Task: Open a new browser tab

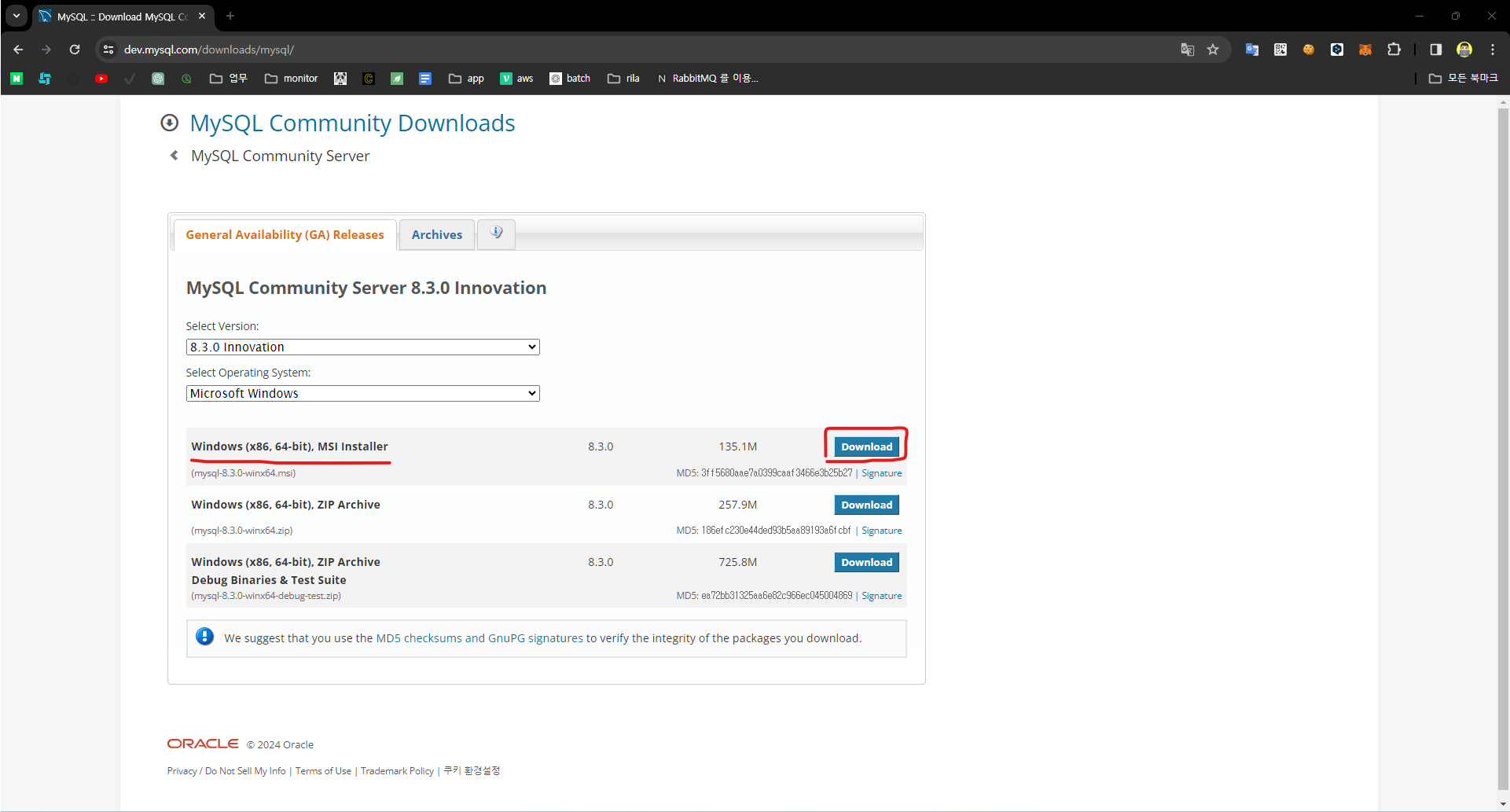Action: pos(230,16)
